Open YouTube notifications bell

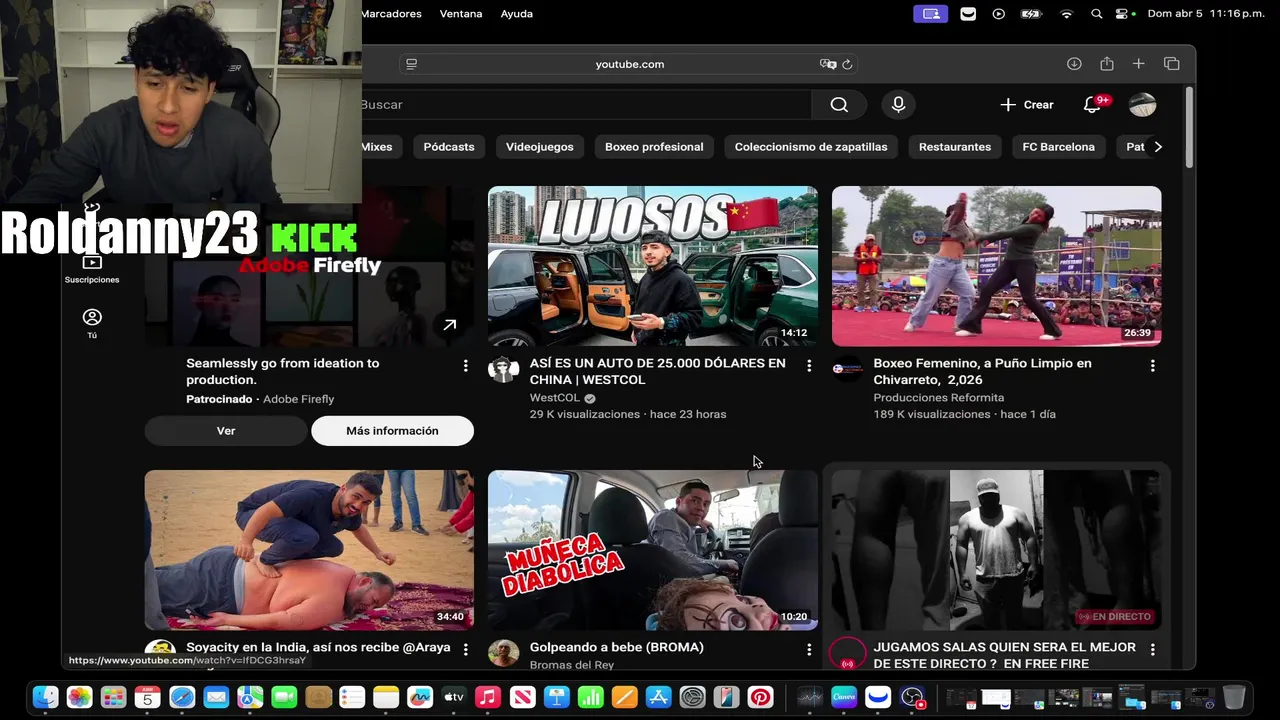tap(1093, 105)
